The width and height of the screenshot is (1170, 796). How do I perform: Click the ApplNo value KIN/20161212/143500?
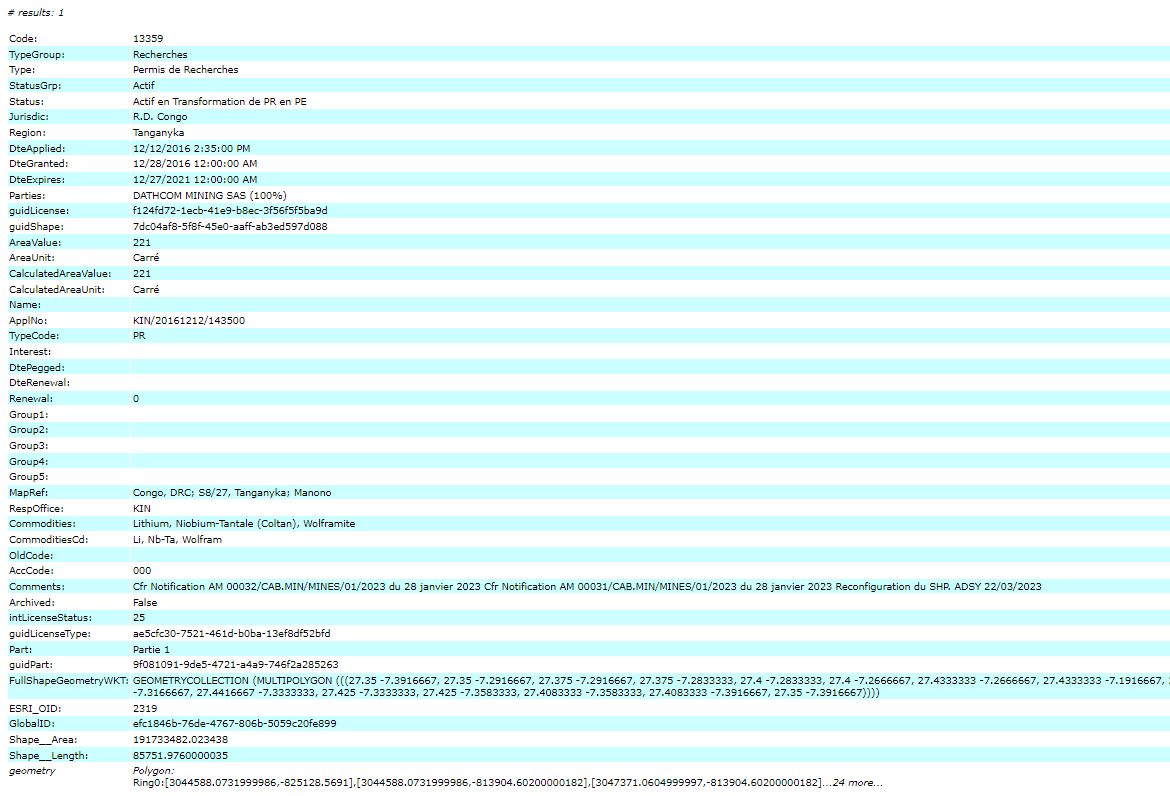189,321
